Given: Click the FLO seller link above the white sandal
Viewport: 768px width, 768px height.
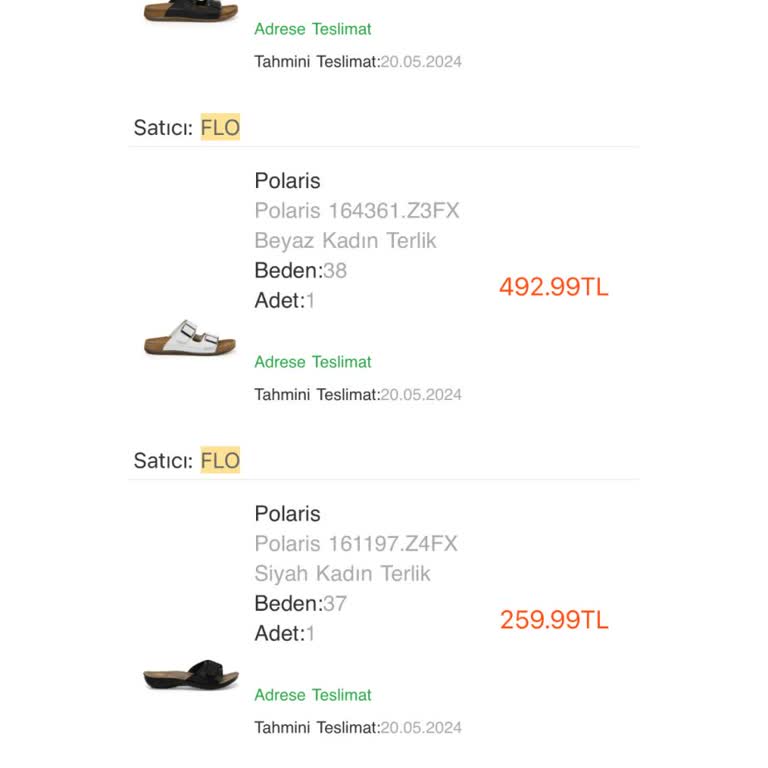Looking at the screenshot, I should [x=220, y=128].
